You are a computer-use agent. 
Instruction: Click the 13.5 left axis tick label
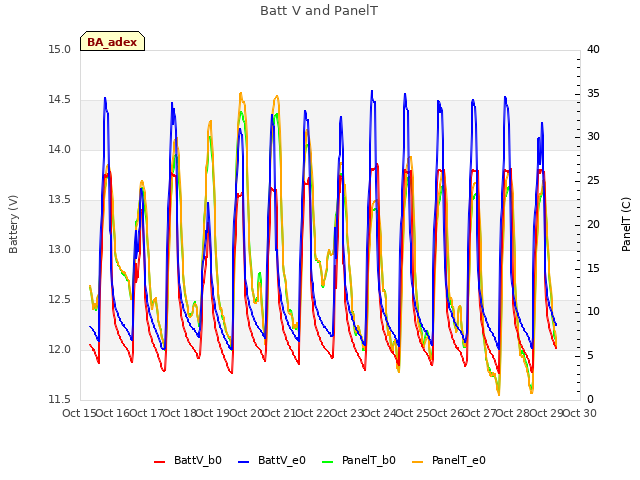coord(60,200)
